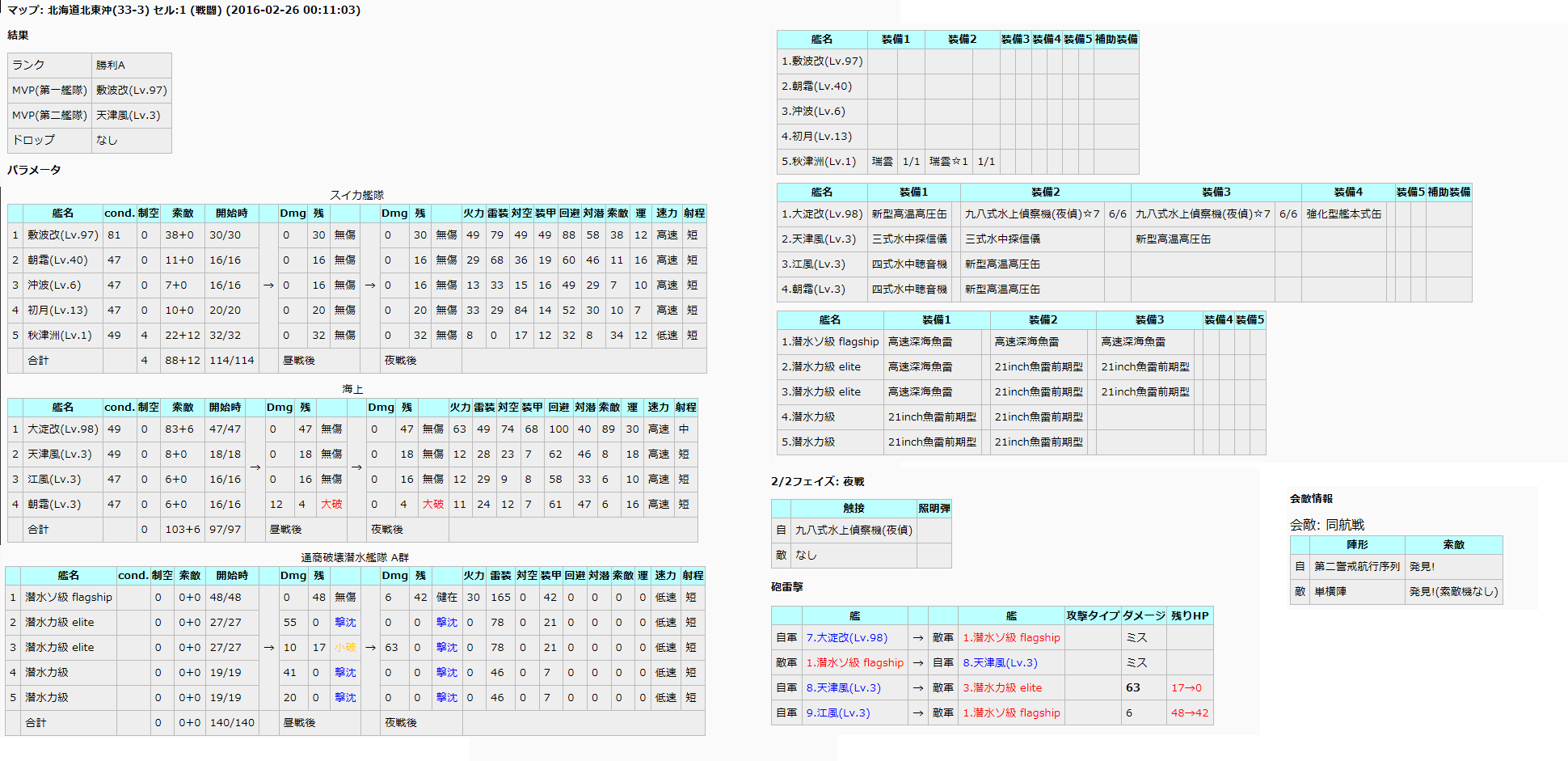Click the 7.大淀改(Lv.98) attacker link
Image resolution: width=1568 pixels, height=761 pixels.
(846, 637)
